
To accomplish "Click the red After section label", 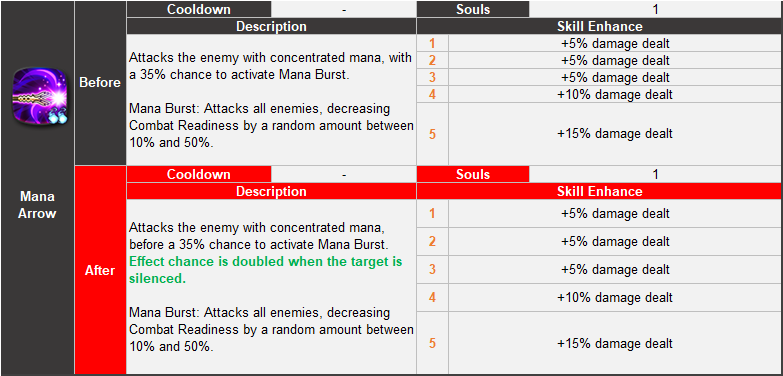I will pos(100,271).
